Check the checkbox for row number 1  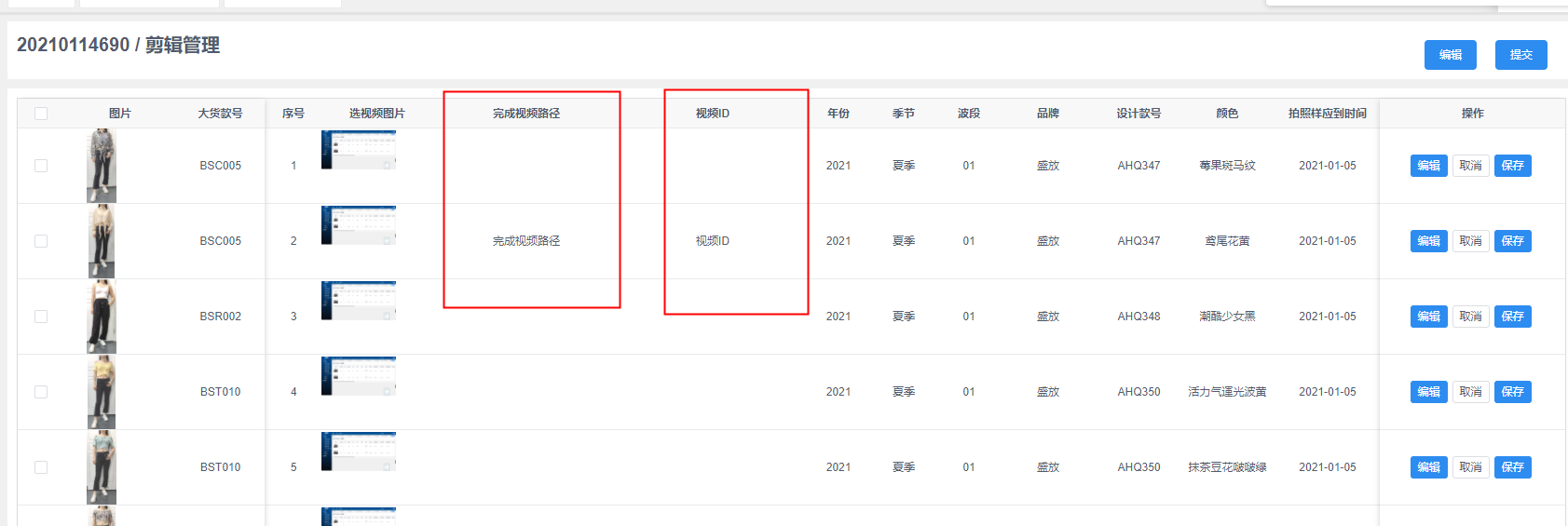click(41, 166)
